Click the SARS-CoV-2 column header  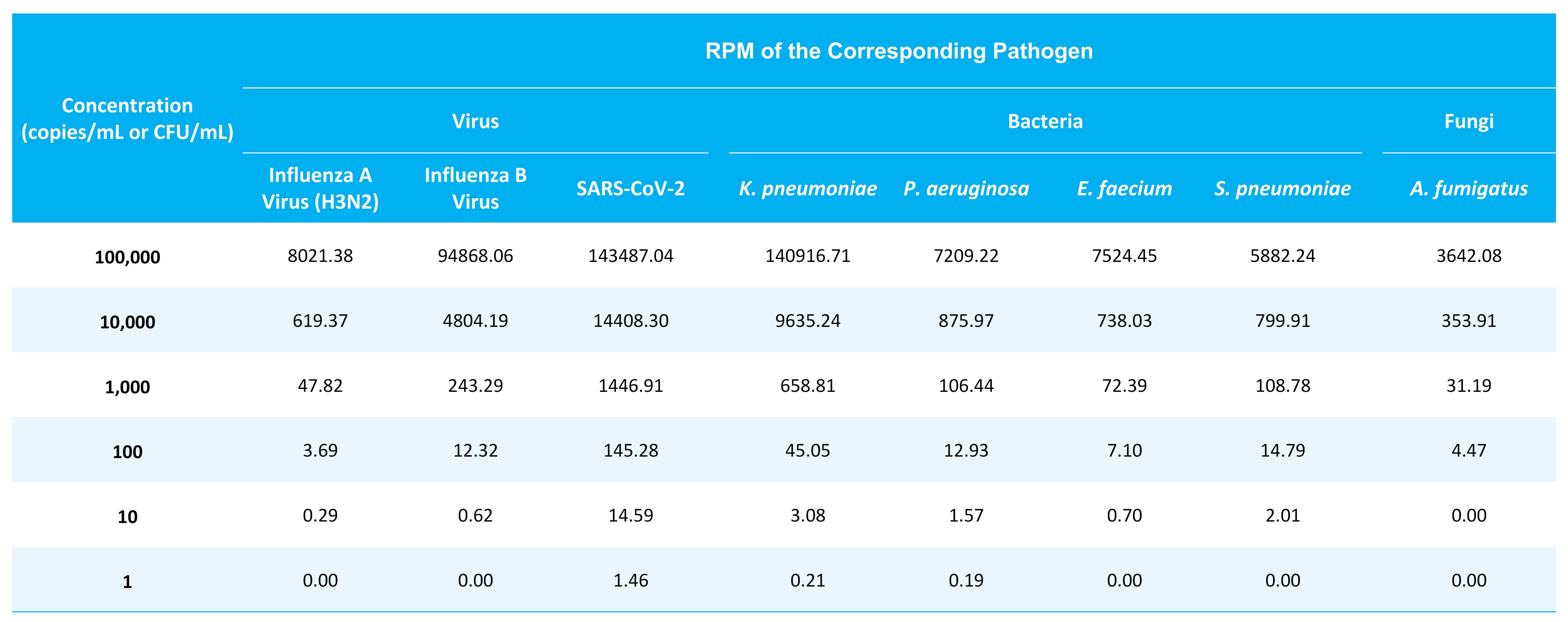[x=631, y=189]
